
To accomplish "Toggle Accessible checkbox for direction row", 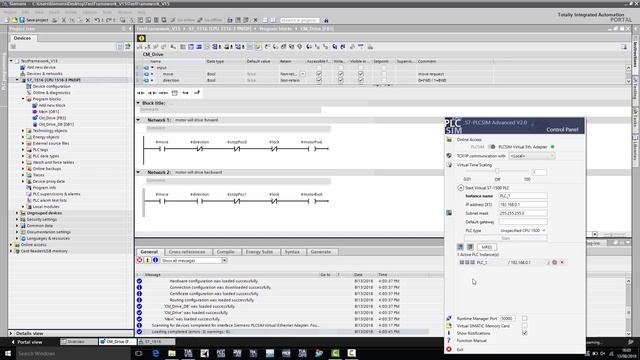I will [319, 80].
